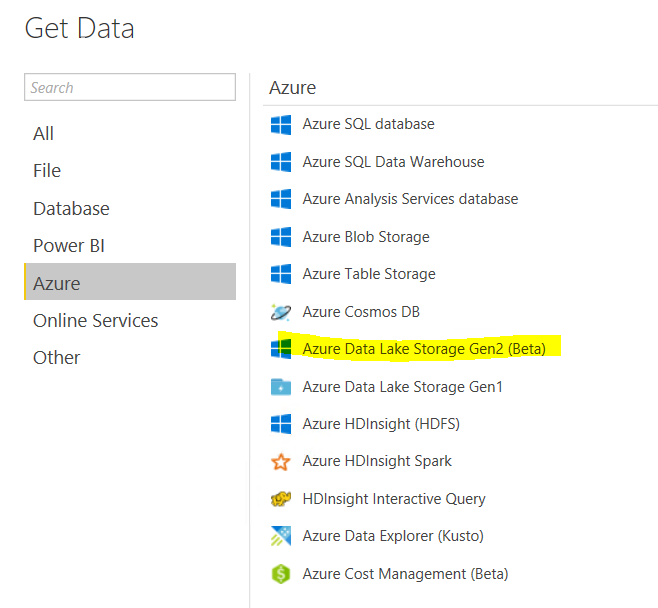Select Azure Data Lake Storage Gen2 (Beta) text
658x608 pixels.
tap(424, 349)
